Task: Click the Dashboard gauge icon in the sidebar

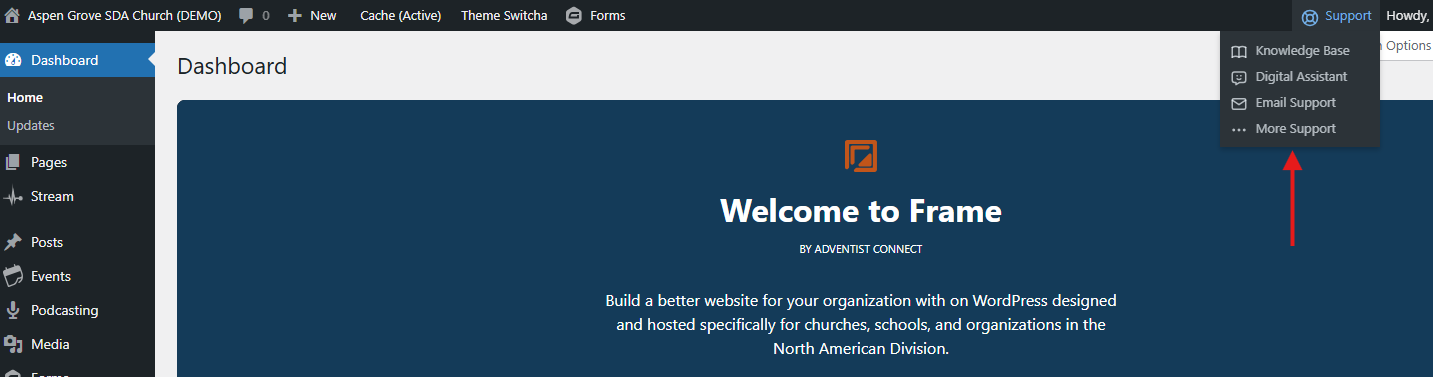Action: 13,60
